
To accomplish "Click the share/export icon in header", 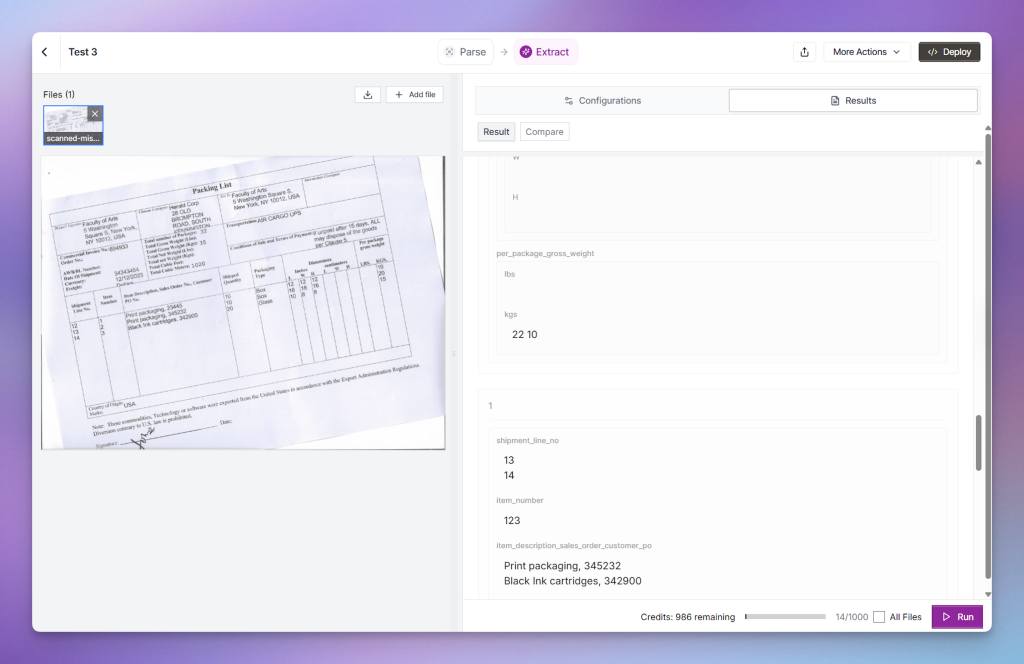I will tap(804, 52).
